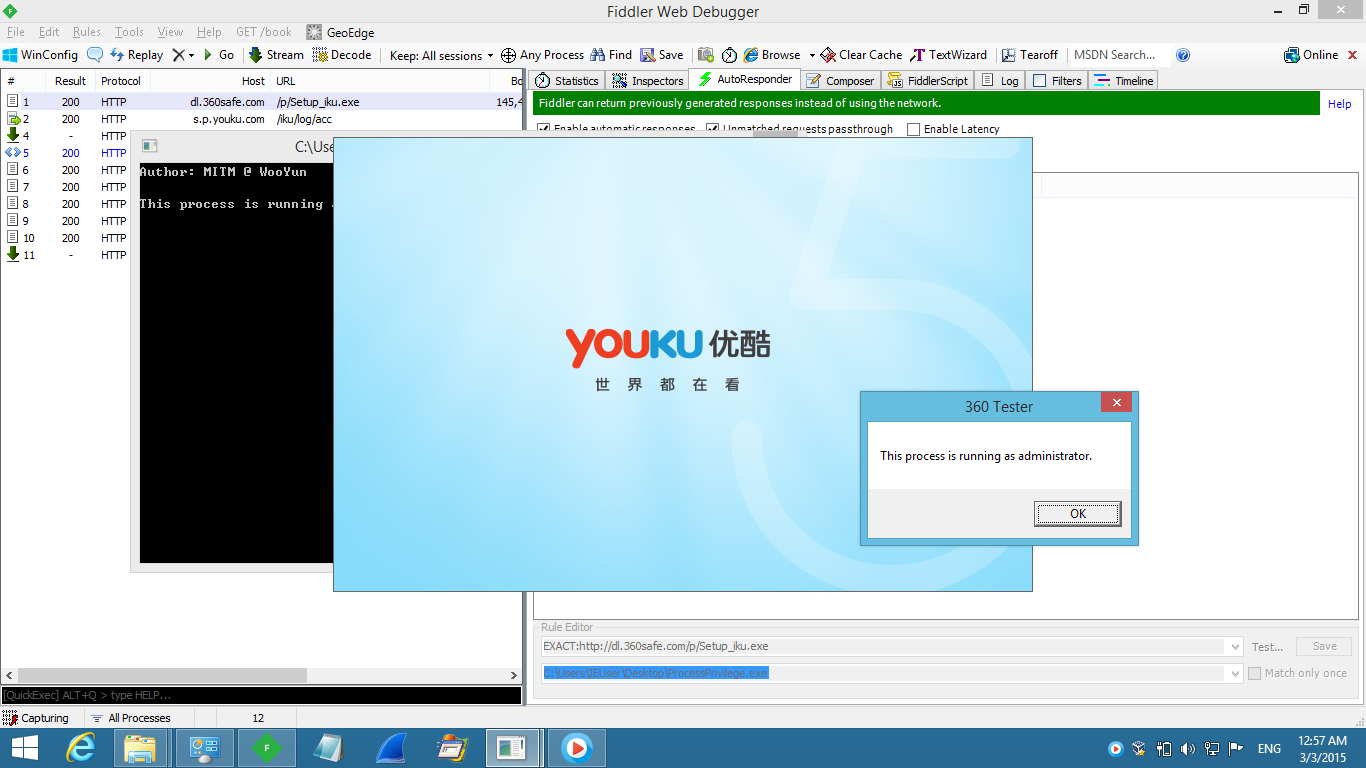Switch to the FiddlerScript tab
This screenshot has height=768, width=1366.
tap(927, 81)
